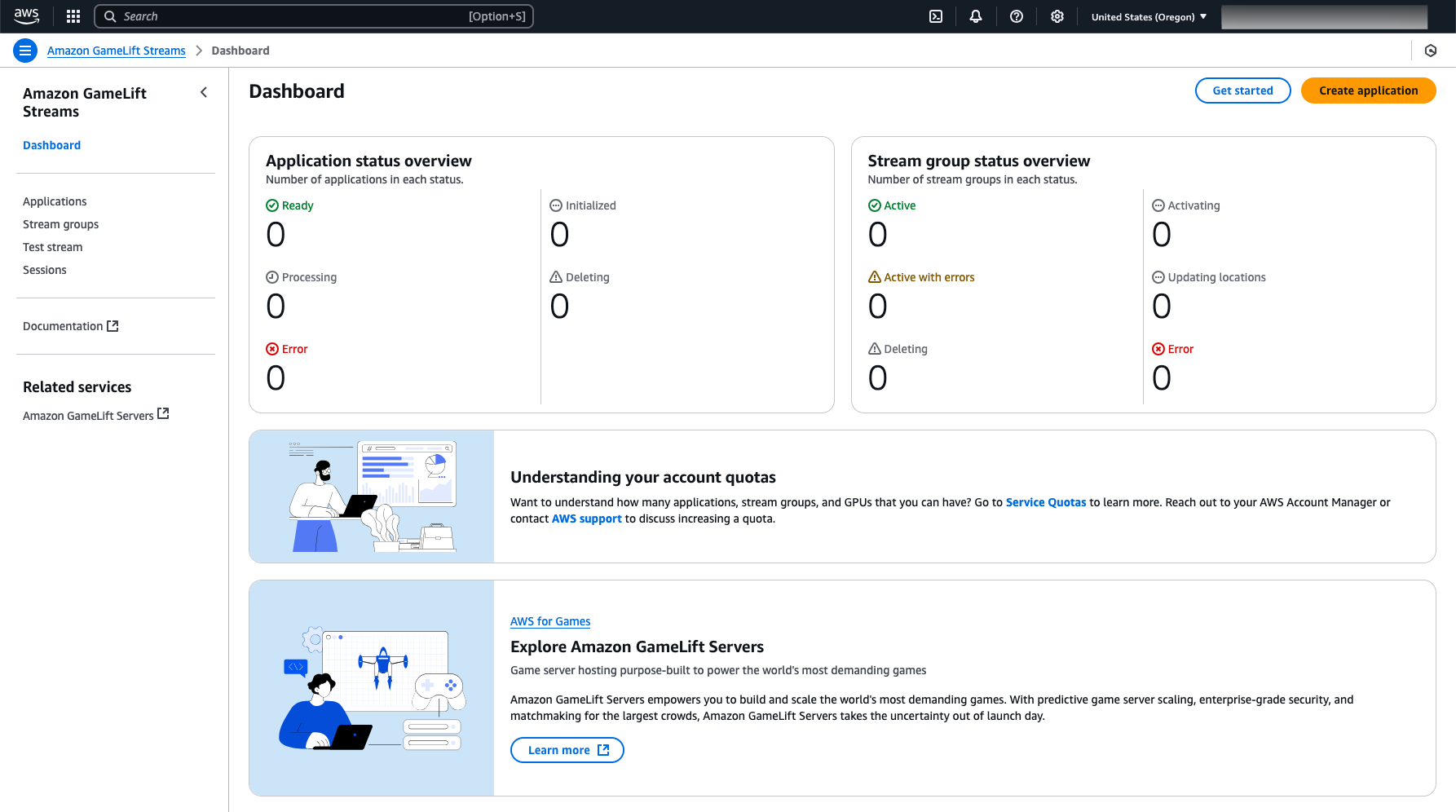
Task: Follow the Service Quotas link
Action: point(1046,502)
